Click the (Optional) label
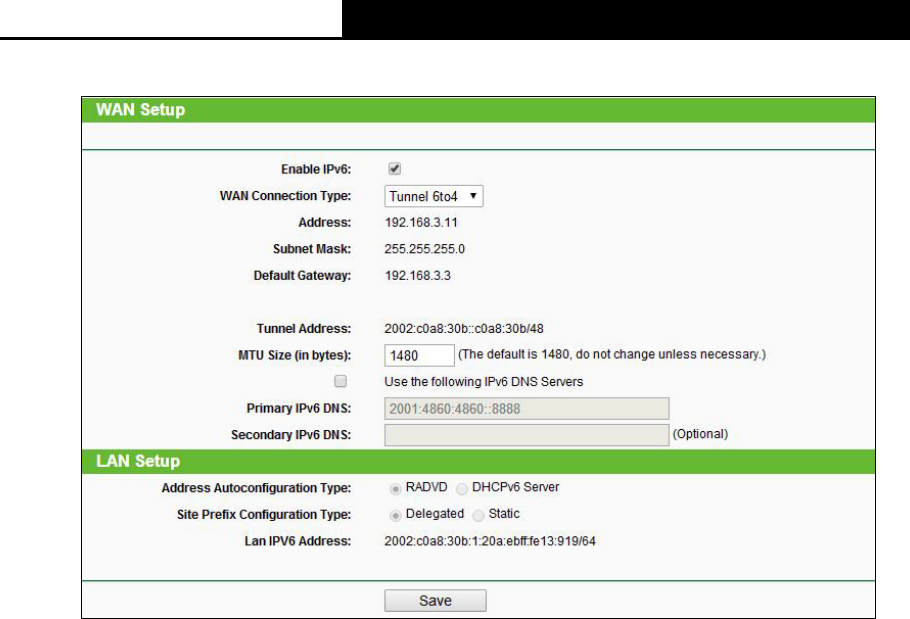 click(700, 434)
